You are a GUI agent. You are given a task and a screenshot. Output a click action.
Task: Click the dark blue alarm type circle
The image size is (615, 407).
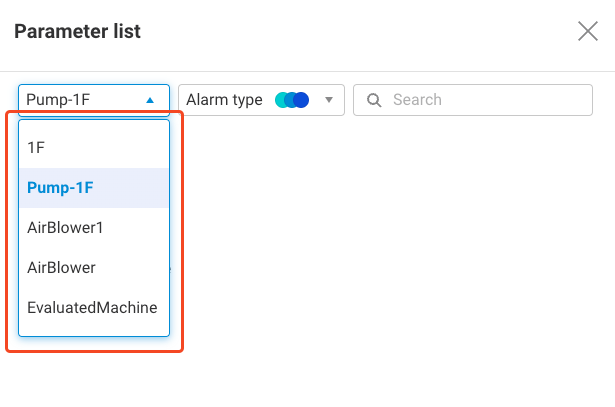tap(301, 100)
